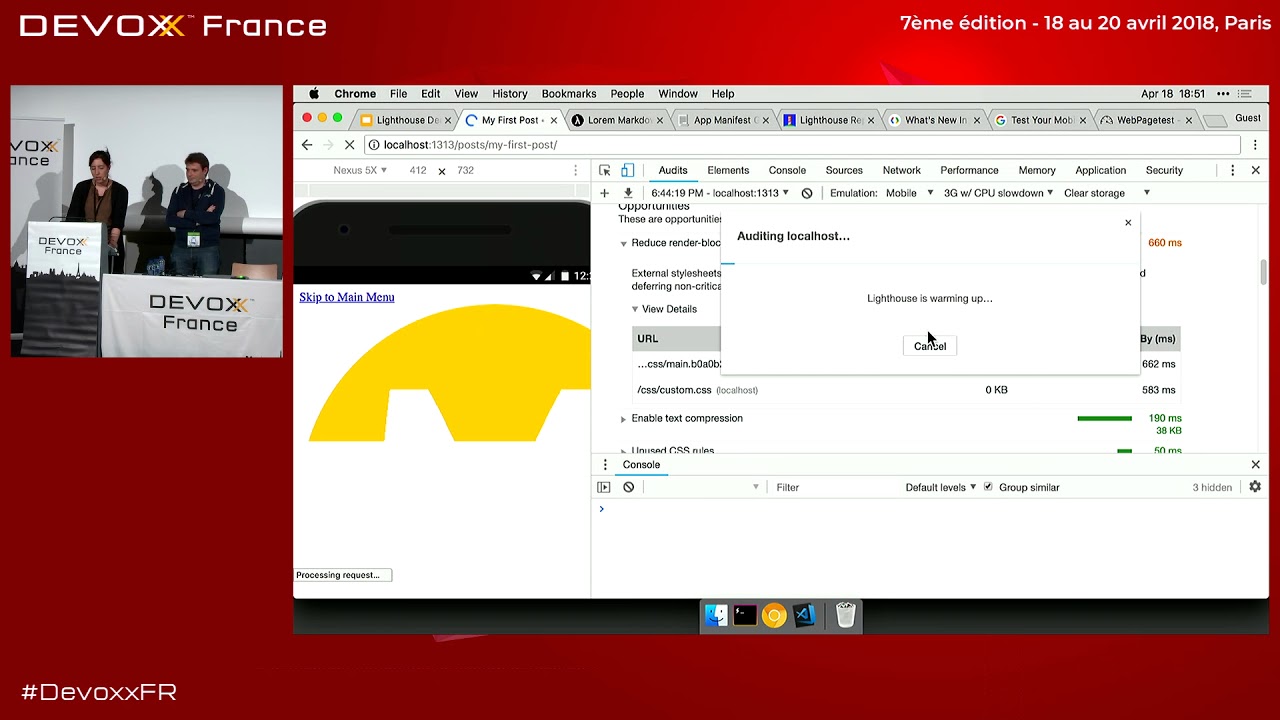The width and height of the screenshot is (1280, 720).
Task: Click the 3 hidden messages label
Action: [x=1212, y=488]
